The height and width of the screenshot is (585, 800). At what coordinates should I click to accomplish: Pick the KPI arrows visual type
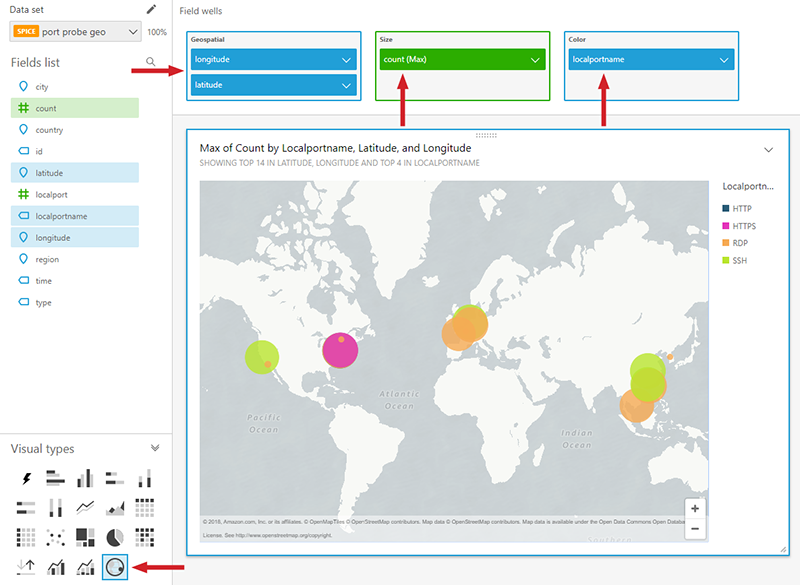pos(26,567)
